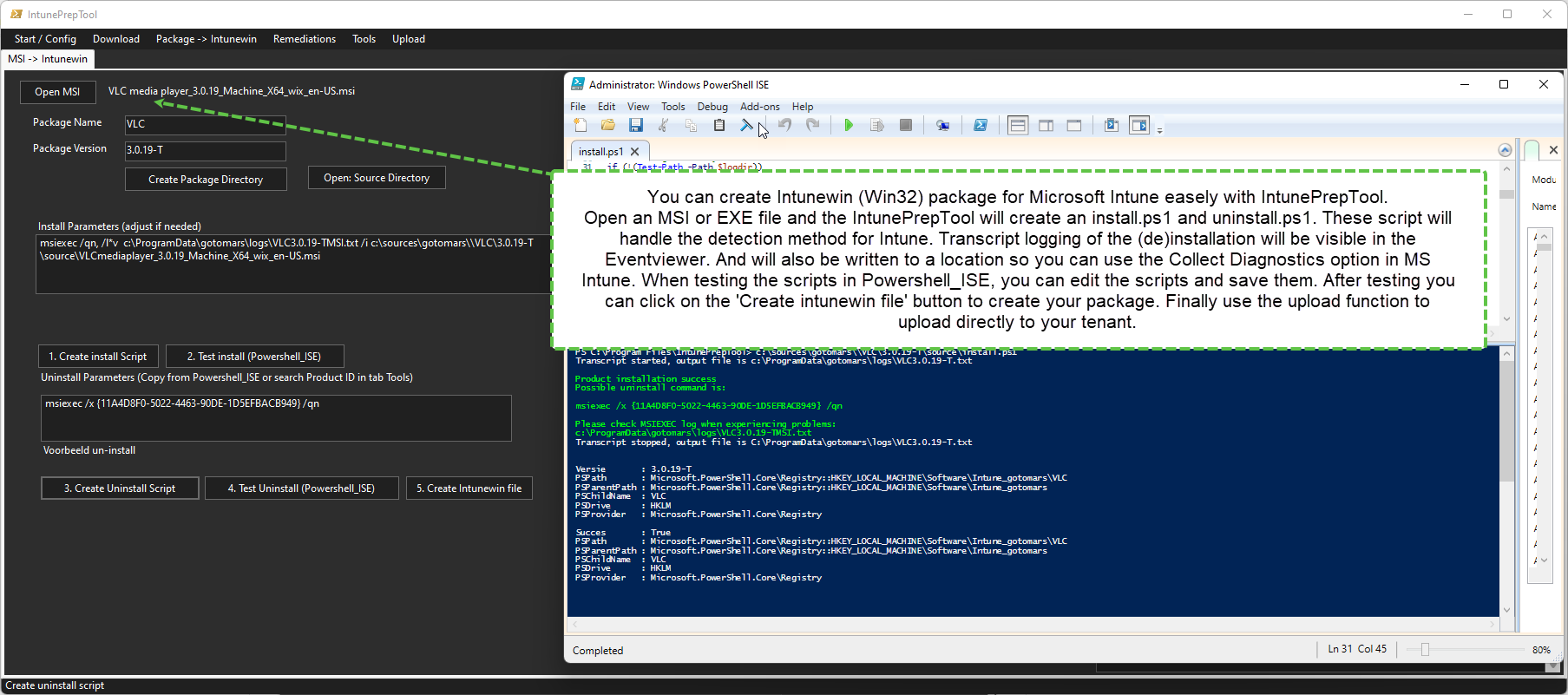
Task: Click New script icon in PowerShell ISE toolbar
Action: tap(581, 126)
